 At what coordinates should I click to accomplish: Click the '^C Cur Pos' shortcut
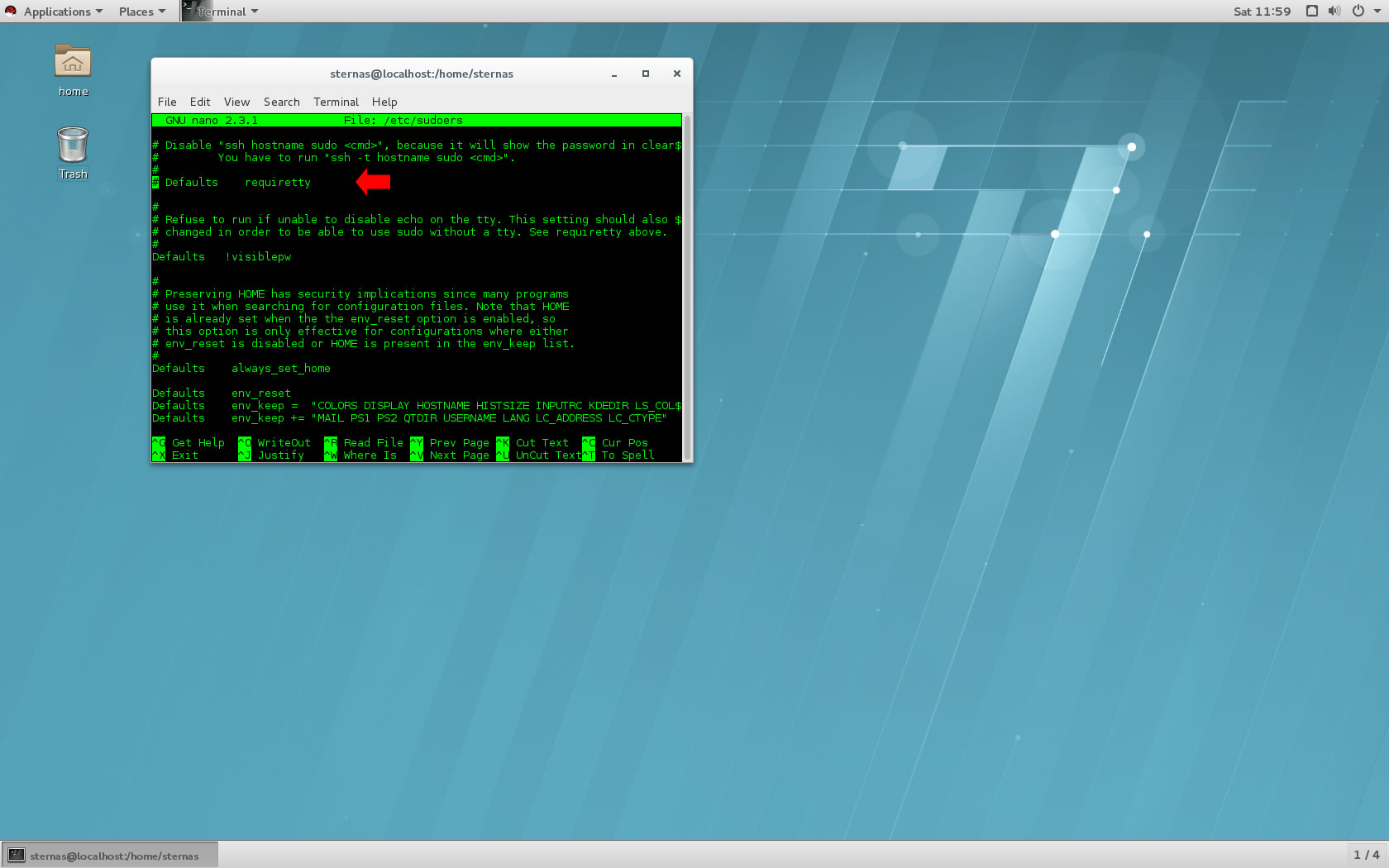(615, 442)
